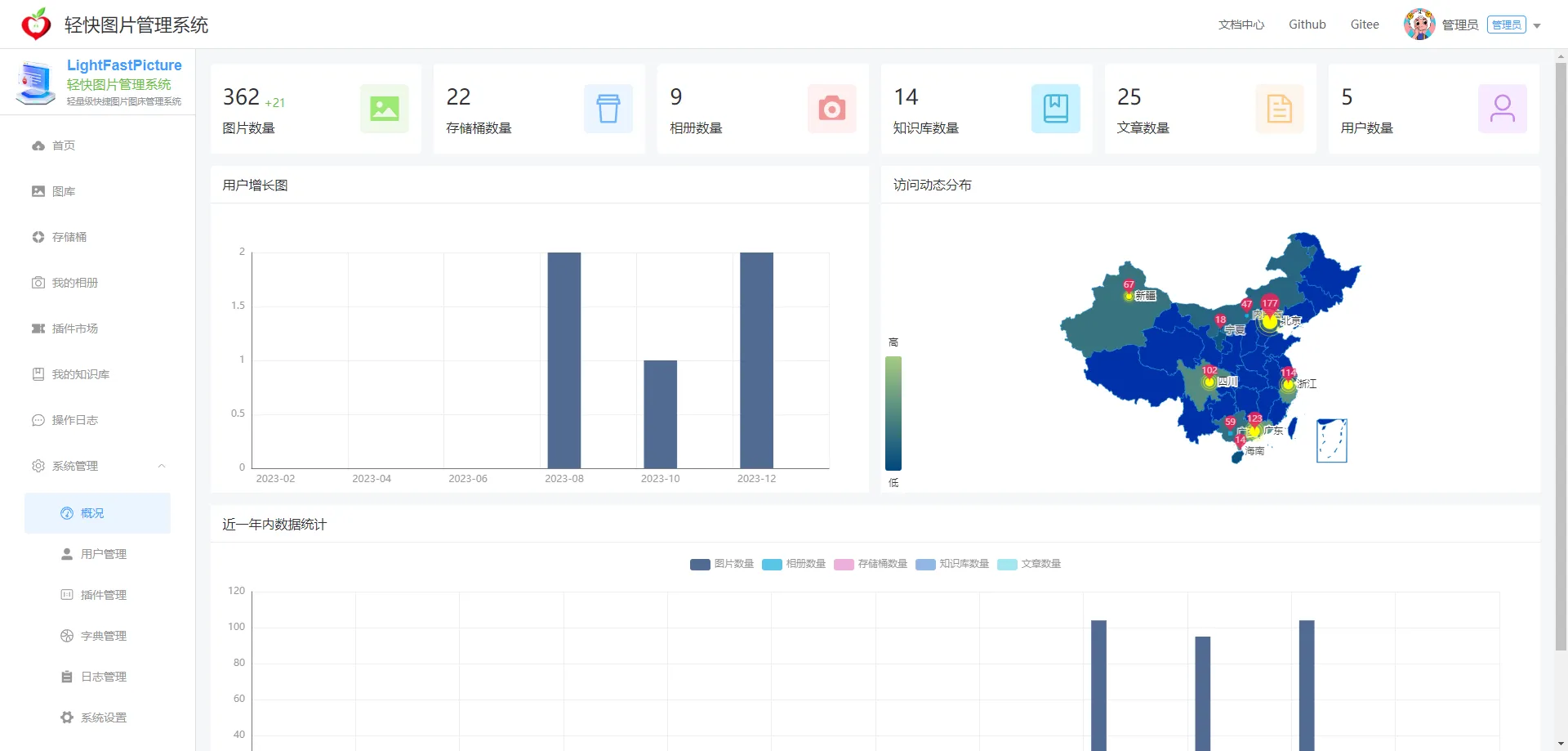Click the 我的知识库 icon in sidebar

tap(38, 374)
